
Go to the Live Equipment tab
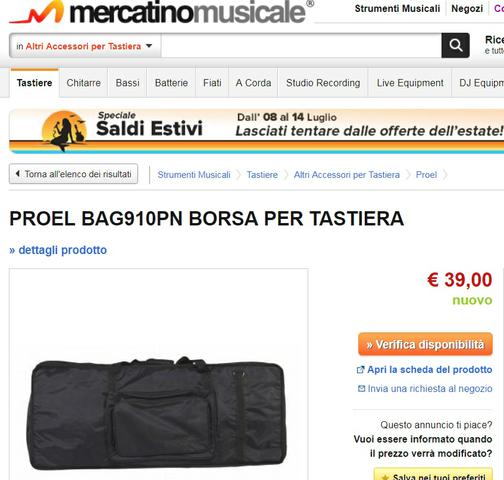point(410,83)
